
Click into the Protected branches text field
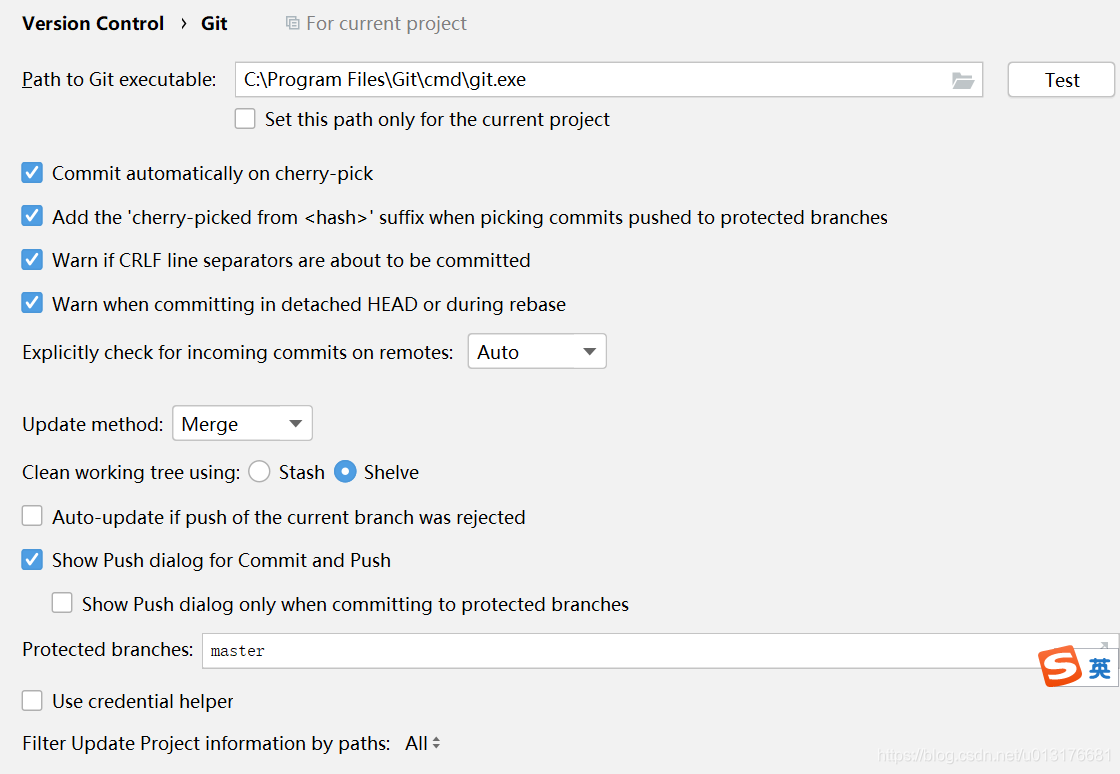(x=600, y=651)
